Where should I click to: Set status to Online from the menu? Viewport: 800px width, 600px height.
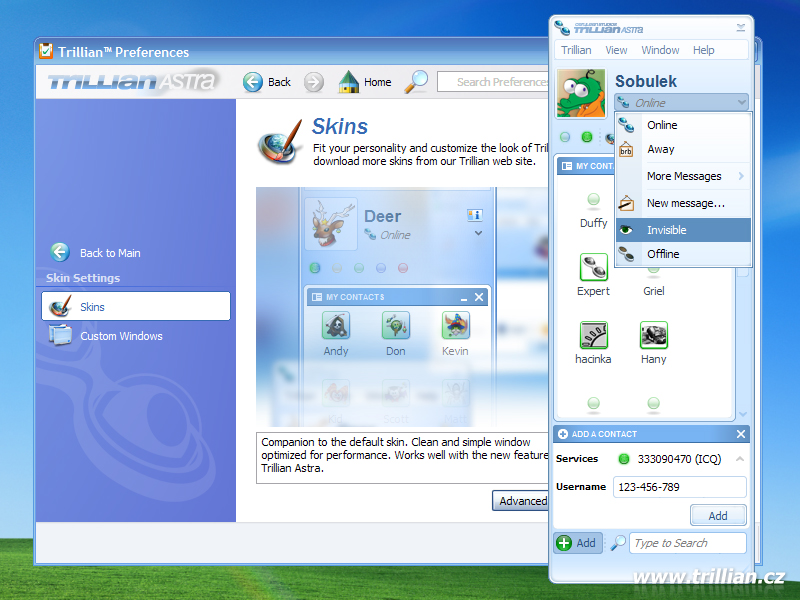683,125
